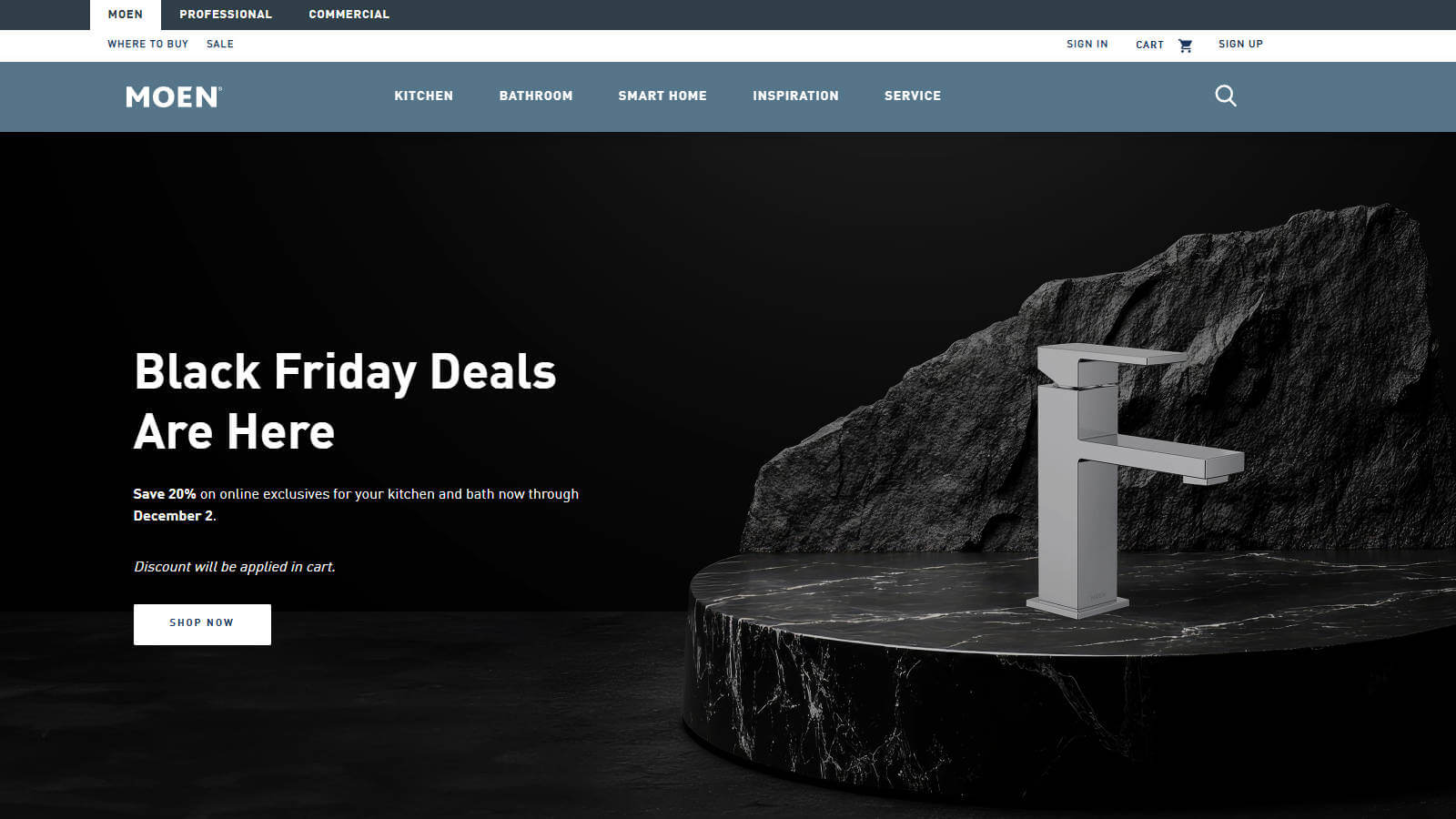Switch to the Commercial tab
This screenshot has width=1456, height=819.
349,15
